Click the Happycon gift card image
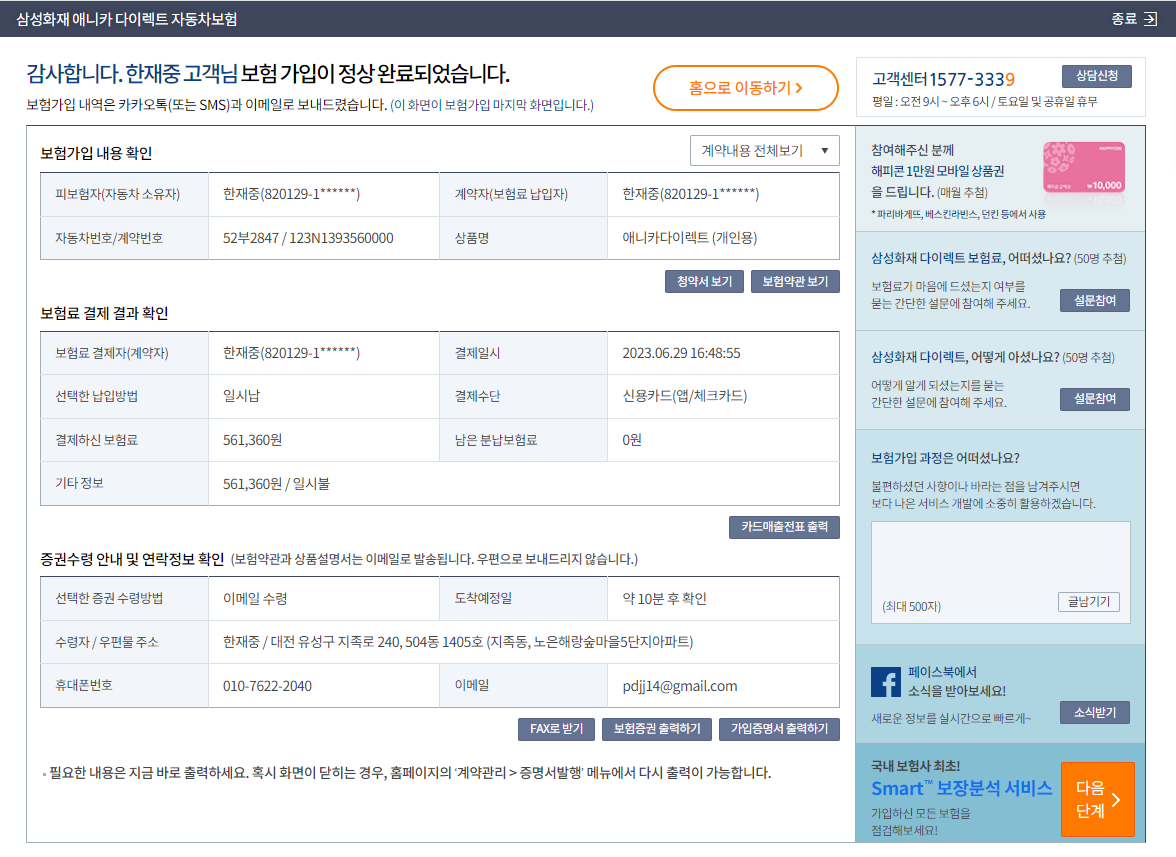 point(1083,168)
